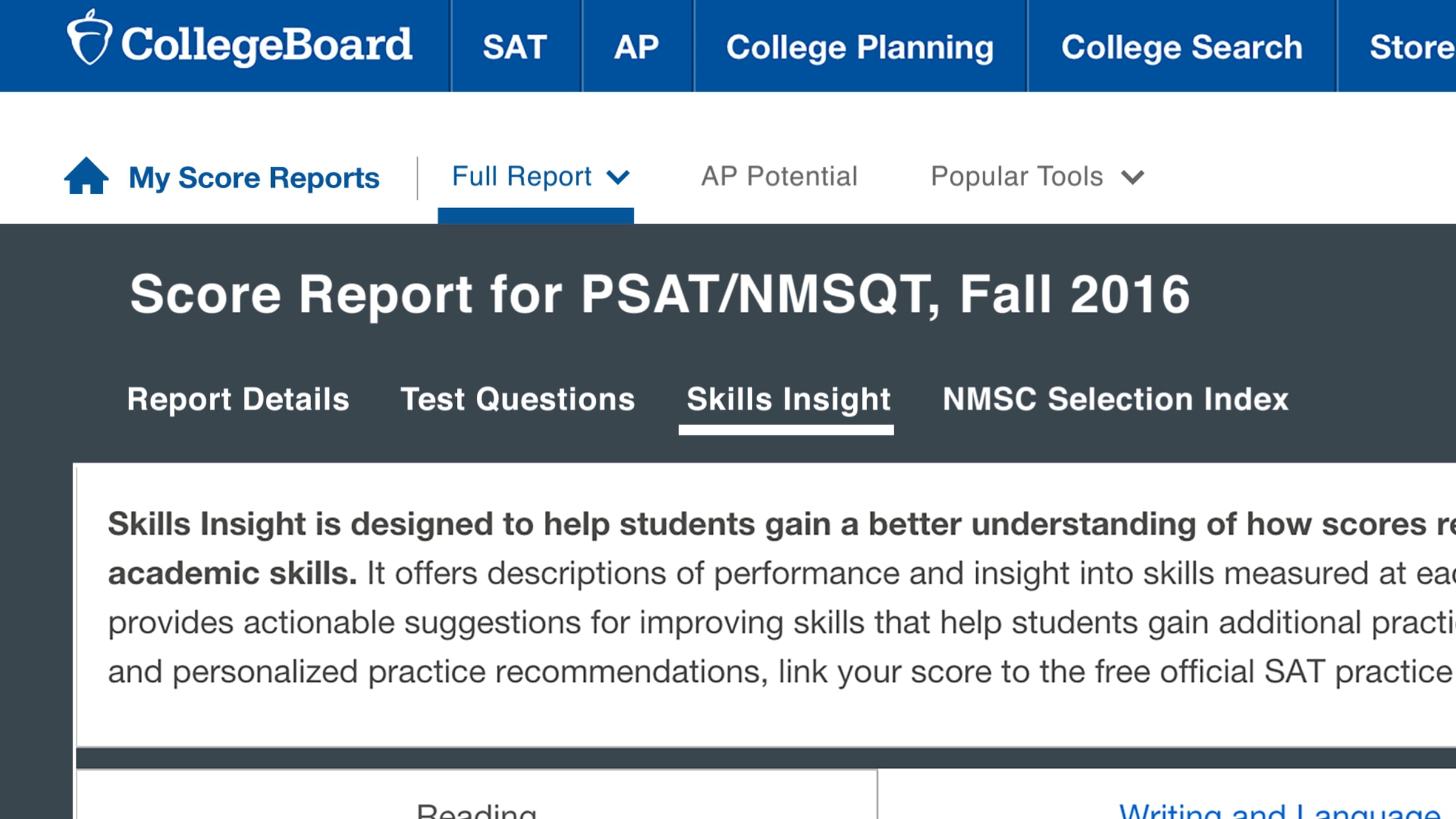This screenshot has width=1456, height=819.
Task: Open the AP Potential page
Action: coord(779,177)
